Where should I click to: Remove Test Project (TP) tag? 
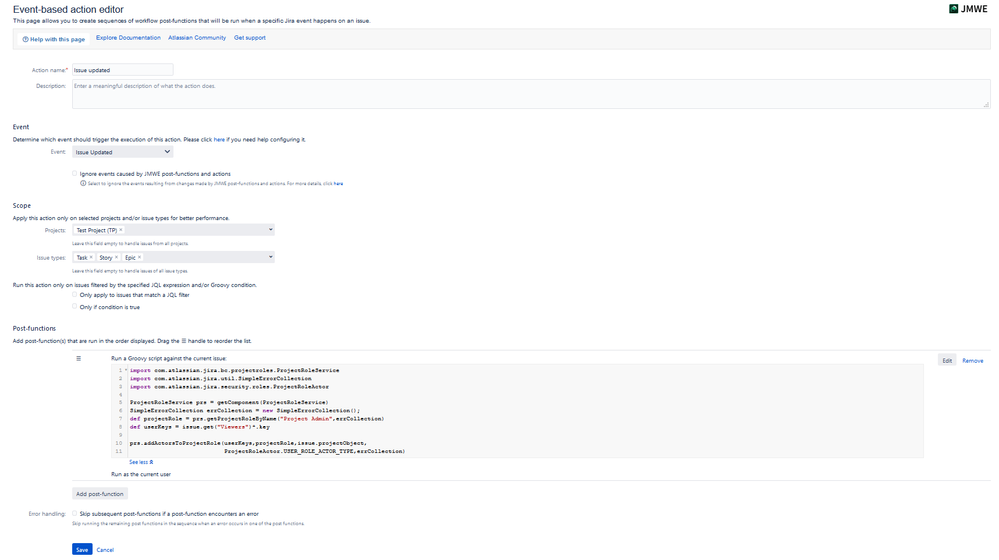point(121,230)
